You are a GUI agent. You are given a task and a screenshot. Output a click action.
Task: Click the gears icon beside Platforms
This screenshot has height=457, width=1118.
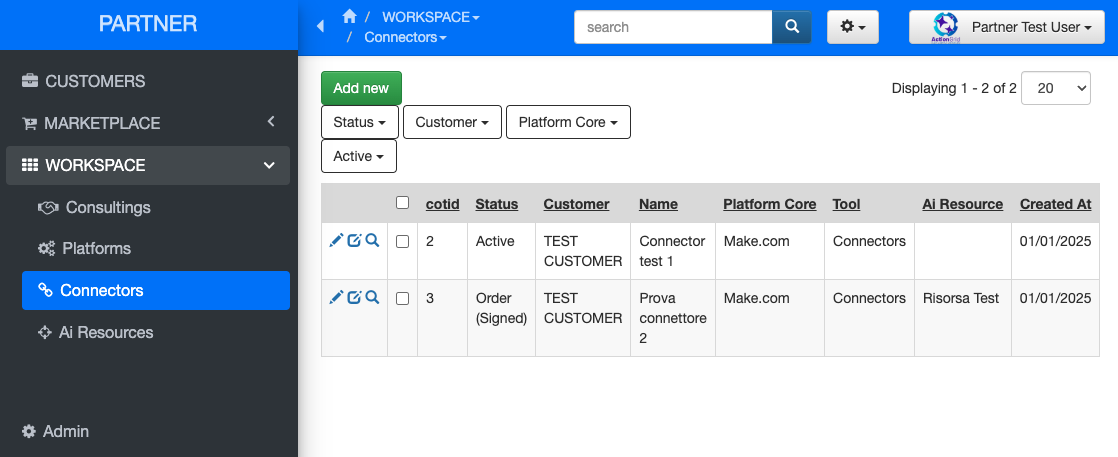point(46,249)
